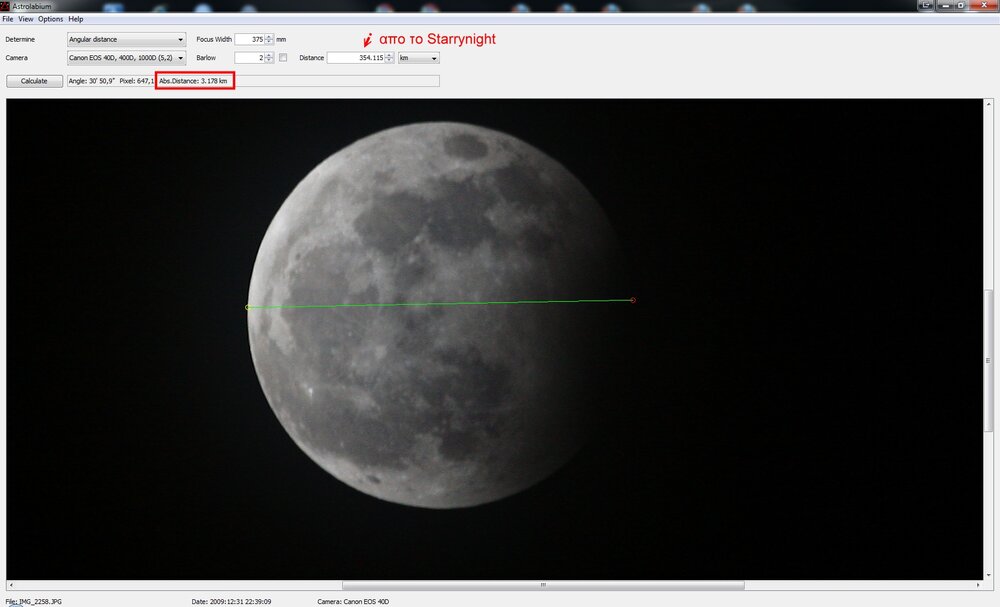1000x607 pixels.
Task: Increase Focus Width using up arrow
Action: [x=267, y=37]
